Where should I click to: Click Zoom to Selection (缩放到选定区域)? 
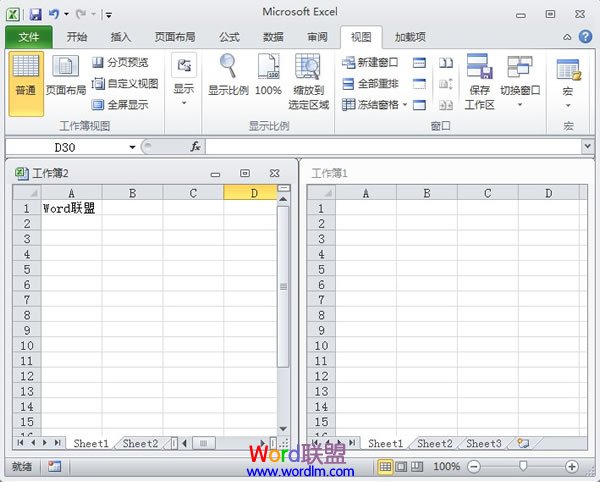coord(309,82)
